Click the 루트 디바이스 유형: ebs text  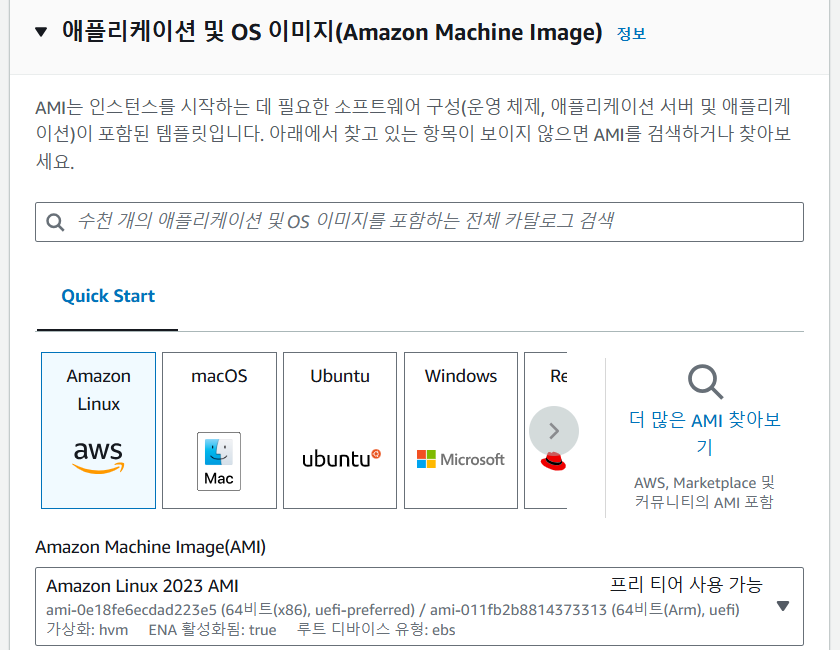coord(376,630)
